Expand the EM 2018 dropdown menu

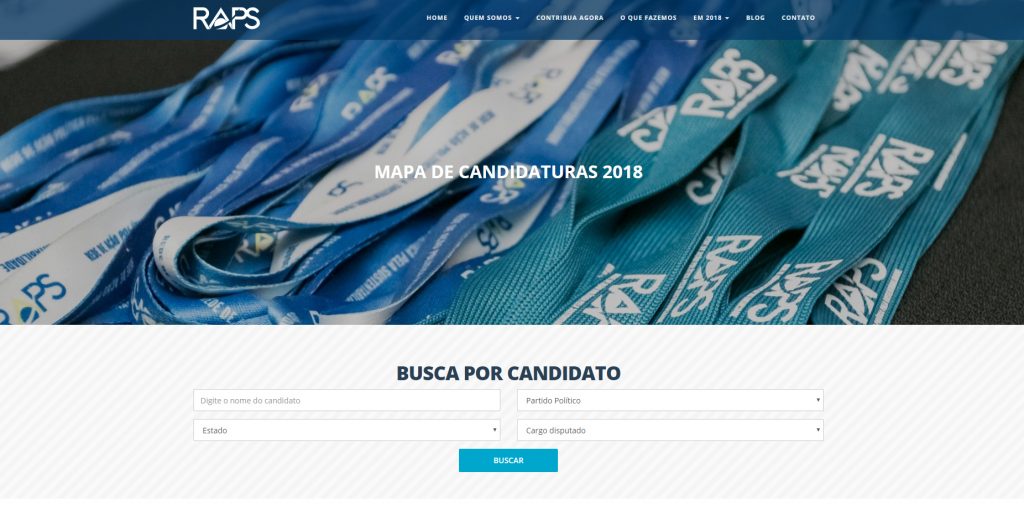[711, 18]
